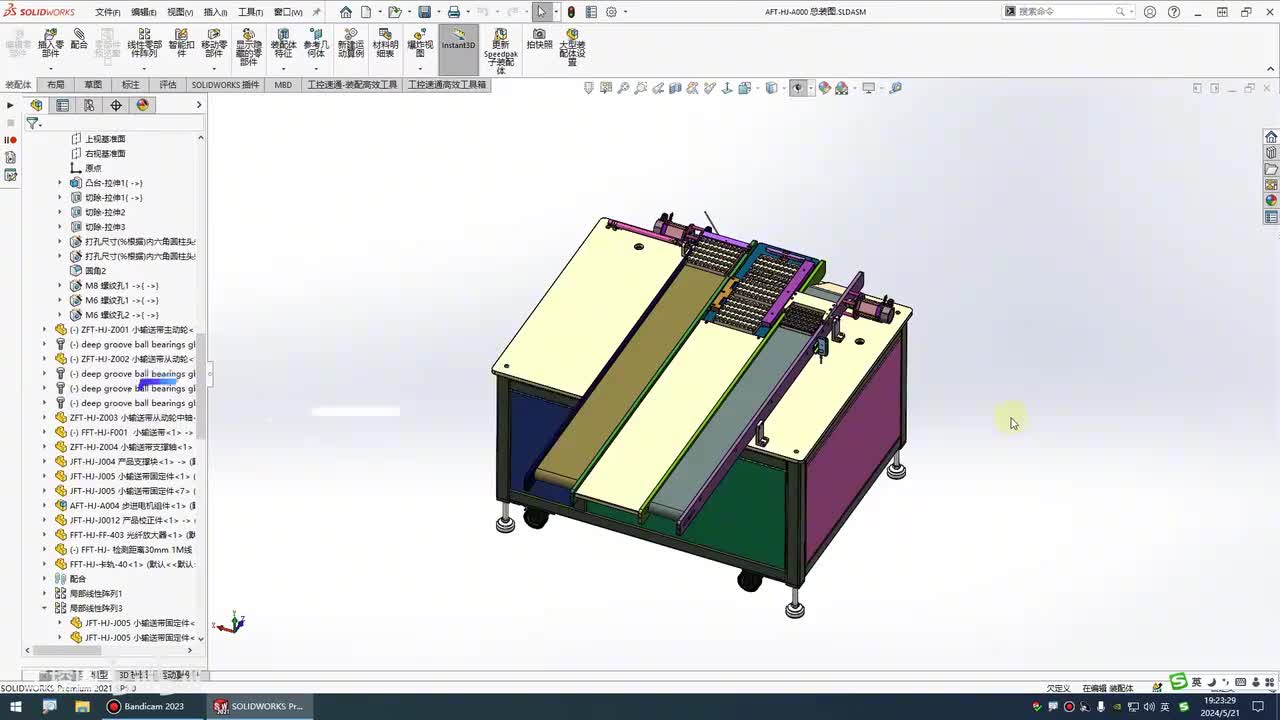Switch to the FeatureManager design tree tab
Viewport: 1280px width, 720px height.
tap(37, 105)
